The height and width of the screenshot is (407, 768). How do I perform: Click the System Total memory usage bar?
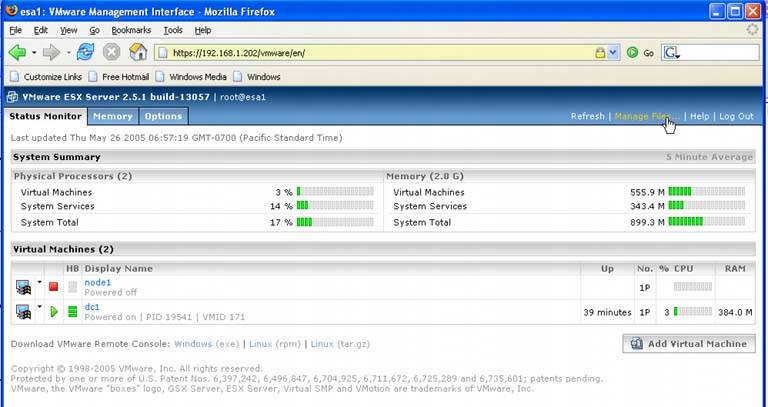point(706,222)
